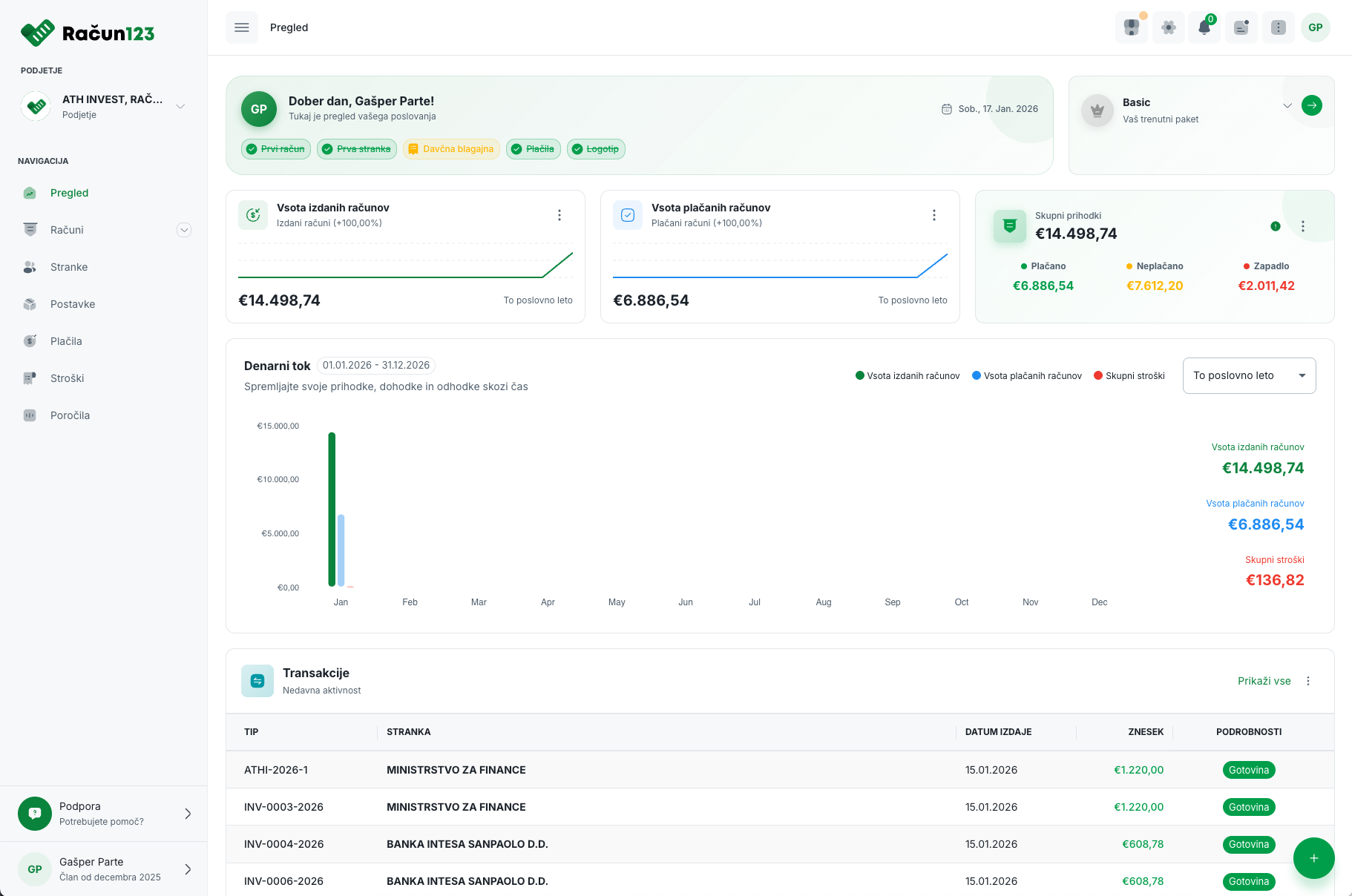Image resolution: width=1352 pixels, height=896 pixels.
Task: Open the To poslovno leto dropdown
Action: pyautogui.click(x=1249, y=376)
